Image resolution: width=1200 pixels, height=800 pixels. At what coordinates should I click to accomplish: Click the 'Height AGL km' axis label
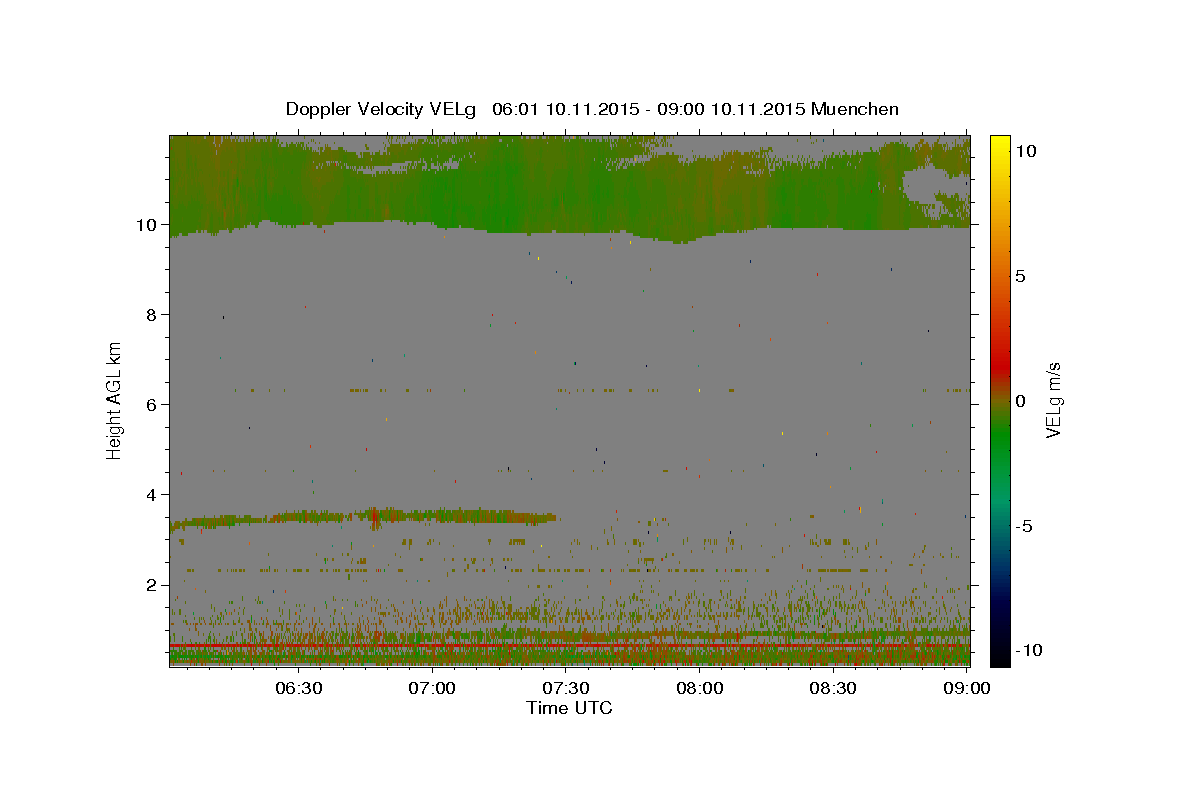115,399
